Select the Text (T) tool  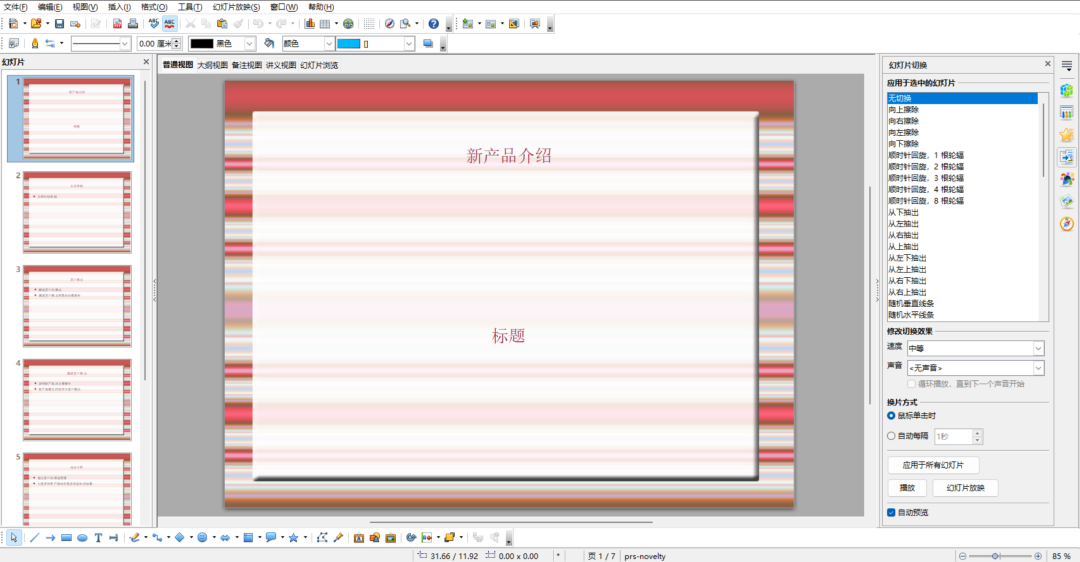(98, 537)
